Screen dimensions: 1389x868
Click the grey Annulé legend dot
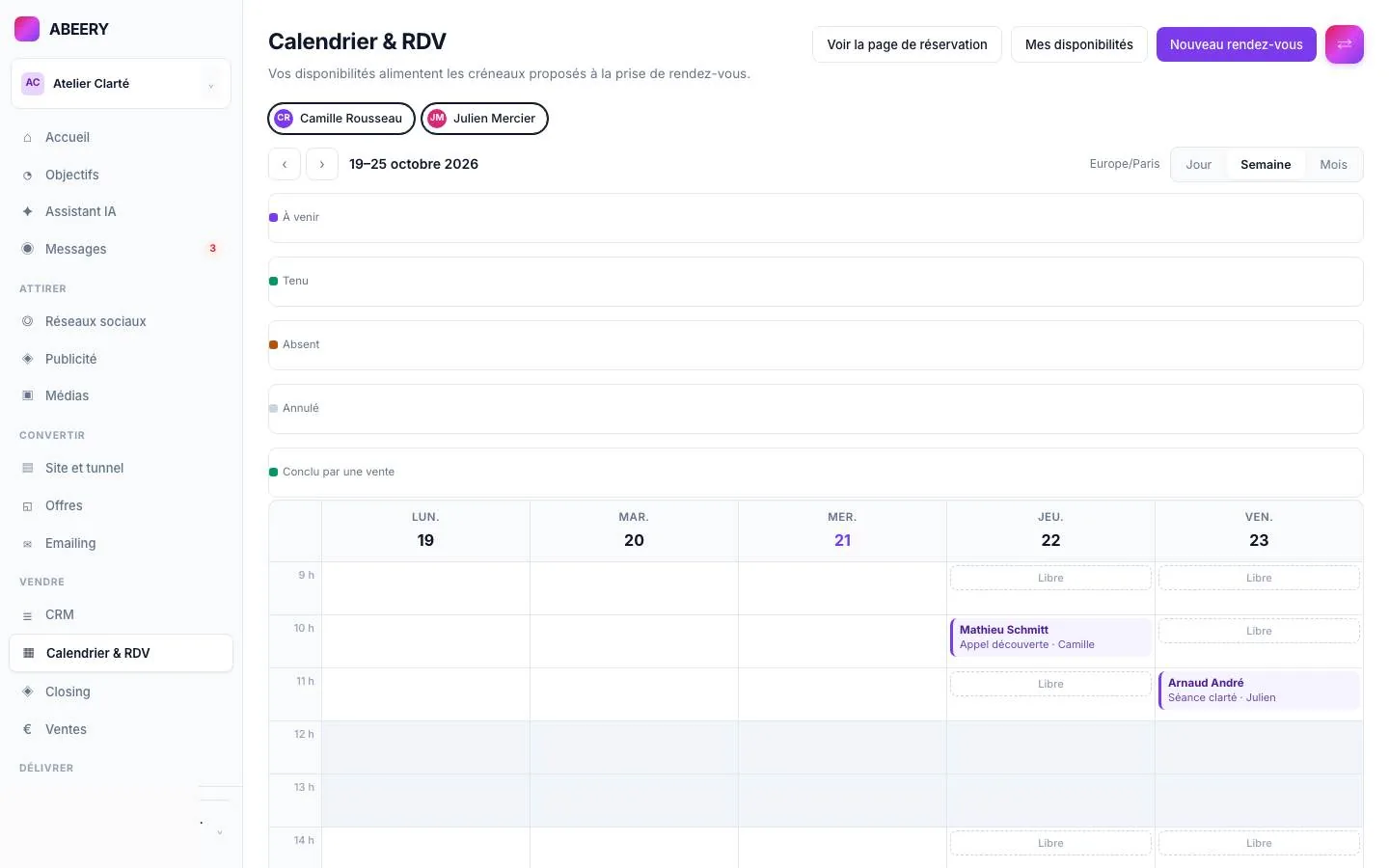coord(273,409)
